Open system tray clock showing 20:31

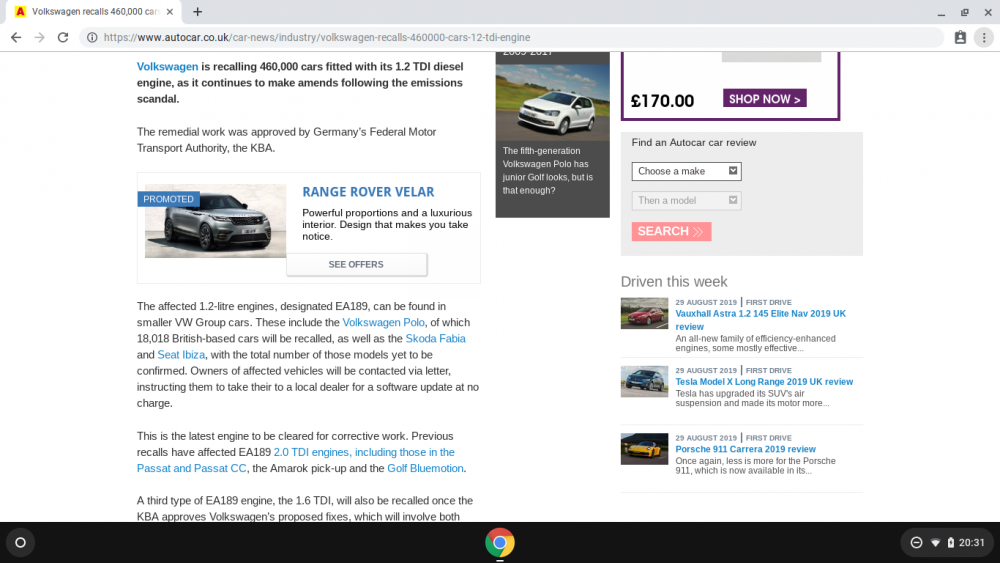(971, 543)
